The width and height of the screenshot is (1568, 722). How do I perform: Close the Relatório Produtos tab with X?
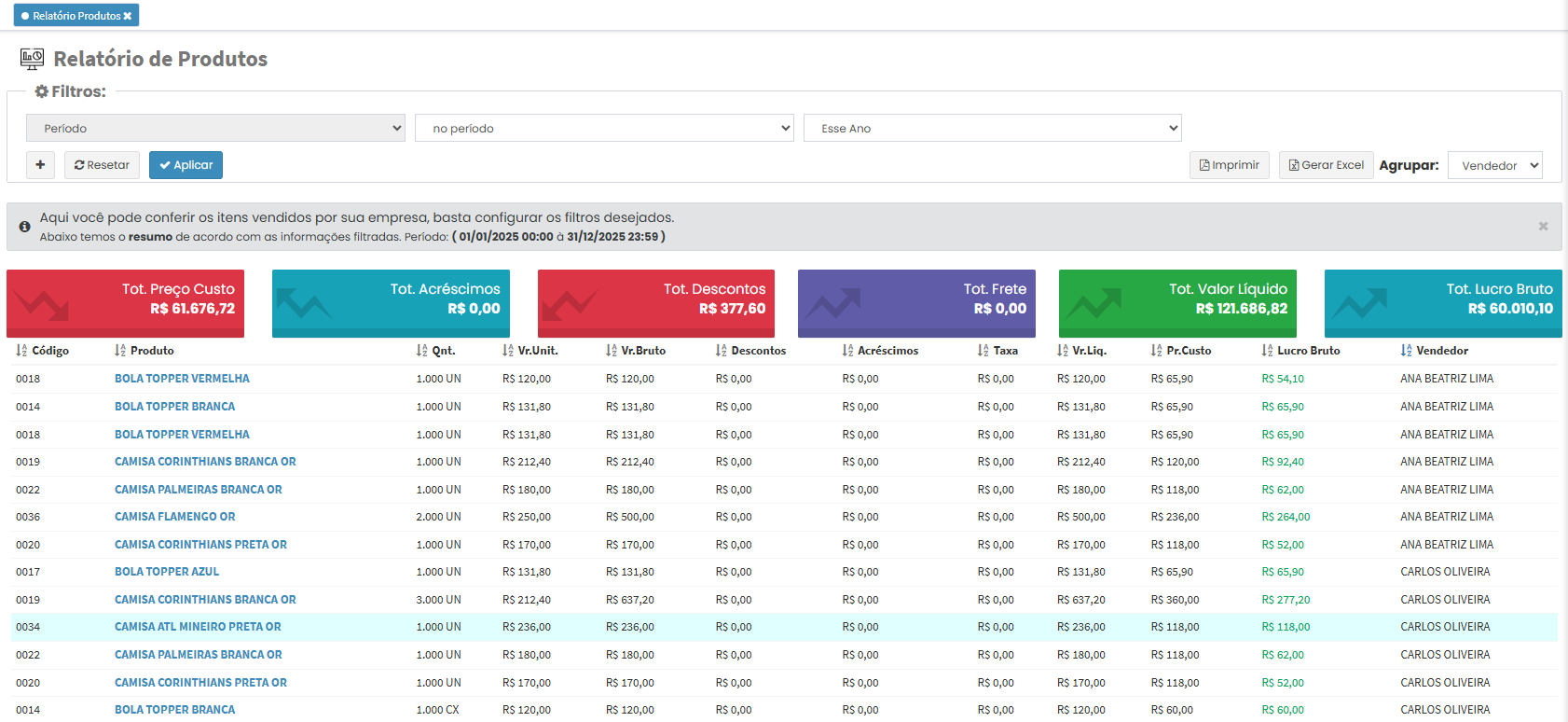coord(128,16)
